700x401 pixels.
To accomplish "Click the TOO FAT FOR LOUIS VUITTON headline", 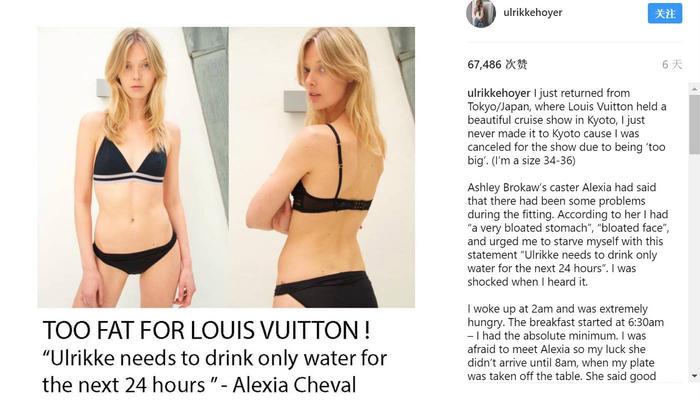I will point(206,330).
